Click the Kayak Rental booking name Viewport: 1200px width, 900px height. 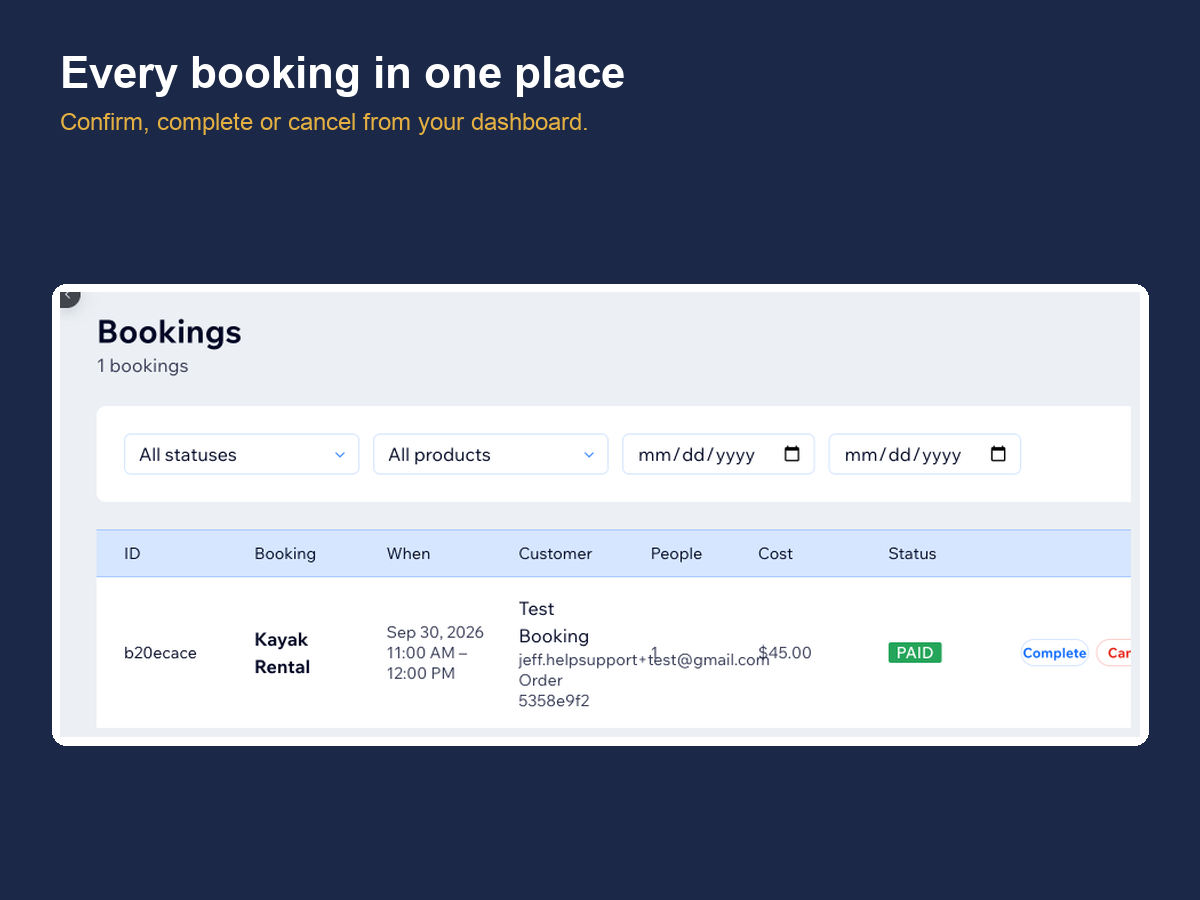click(282, 653)
